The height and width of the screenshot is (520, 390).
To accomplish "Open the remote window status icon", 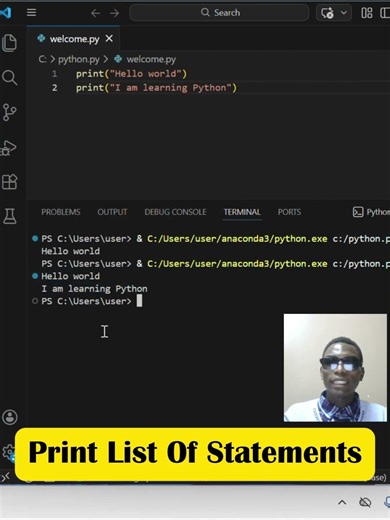I will pos(6,478).
